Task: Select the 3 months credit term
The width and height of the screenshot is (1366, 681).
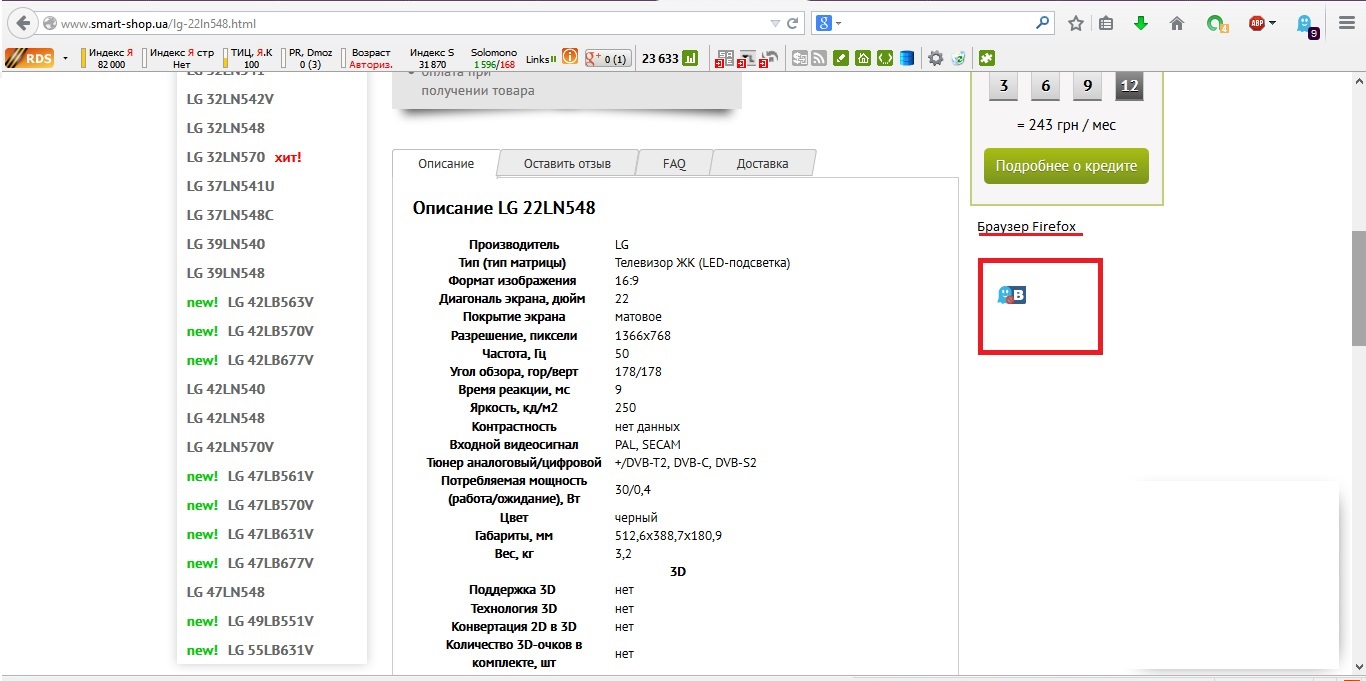Action: point(1003,86)
